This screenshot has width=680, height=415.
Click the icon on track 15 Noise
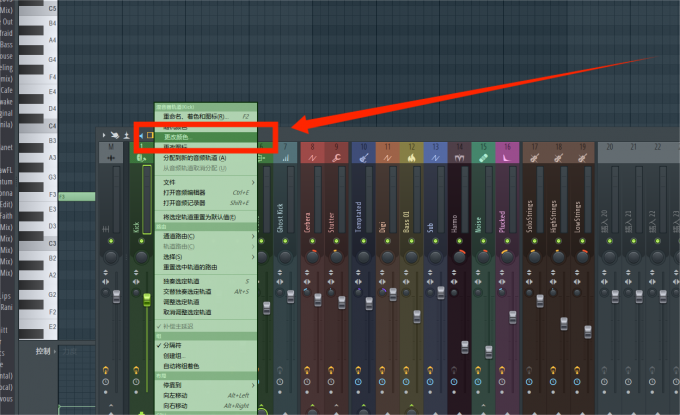[483, 158]
